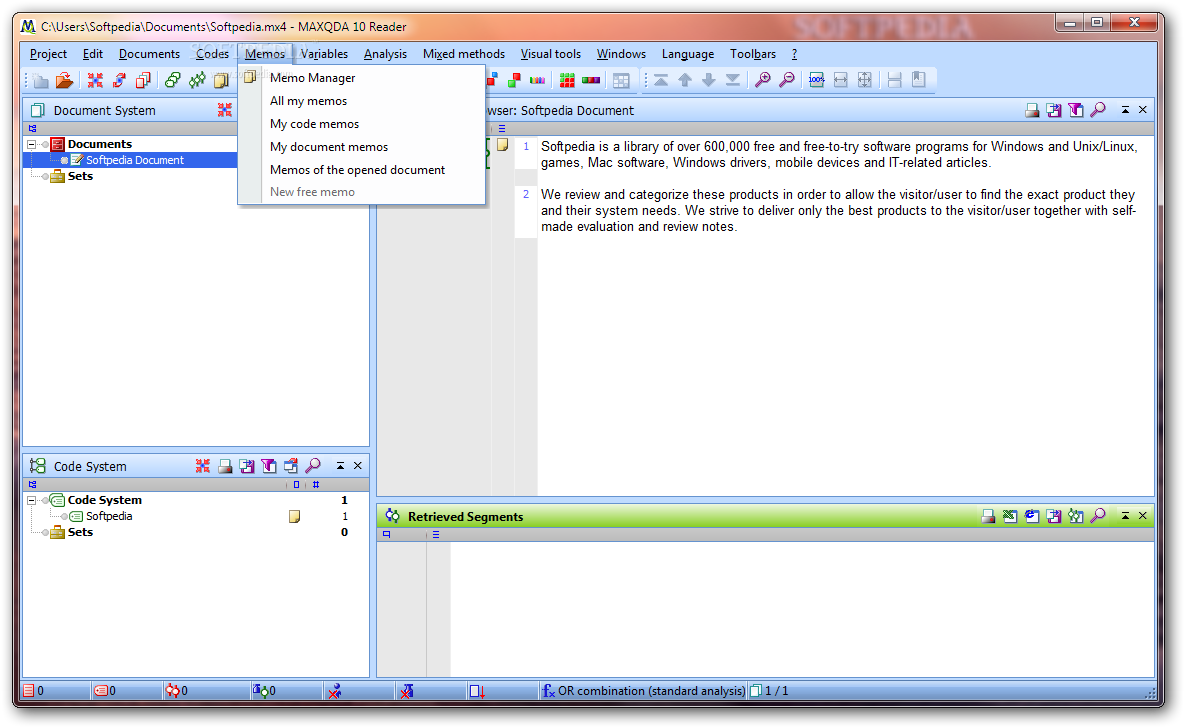This screenshot has width=1185, height=728.
Task: Open the Mixed methods menu
Action: tap(464, 54)
